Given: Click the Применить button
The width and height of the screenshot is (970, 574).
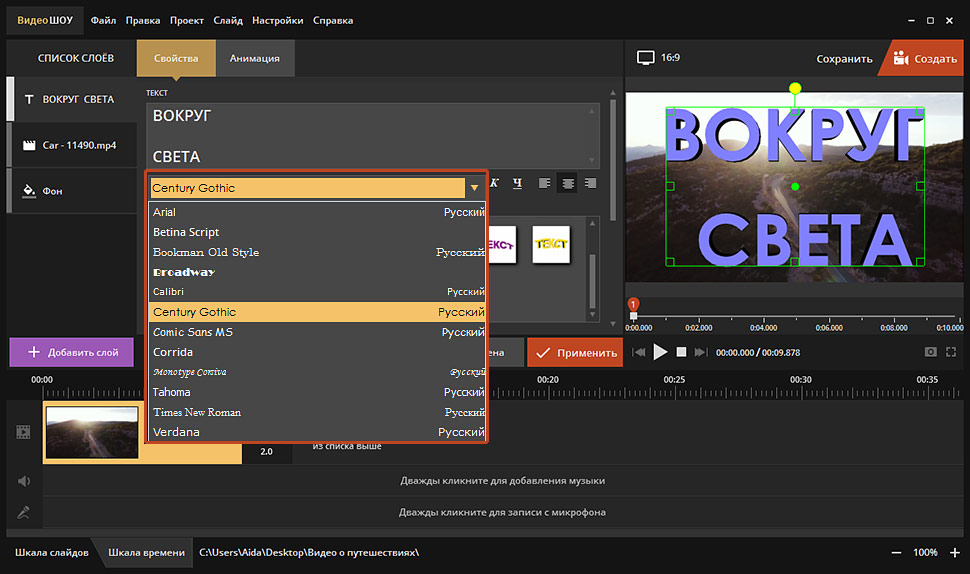Looking at the screenshot, I should pyautogui.click(x=575, y=353).
